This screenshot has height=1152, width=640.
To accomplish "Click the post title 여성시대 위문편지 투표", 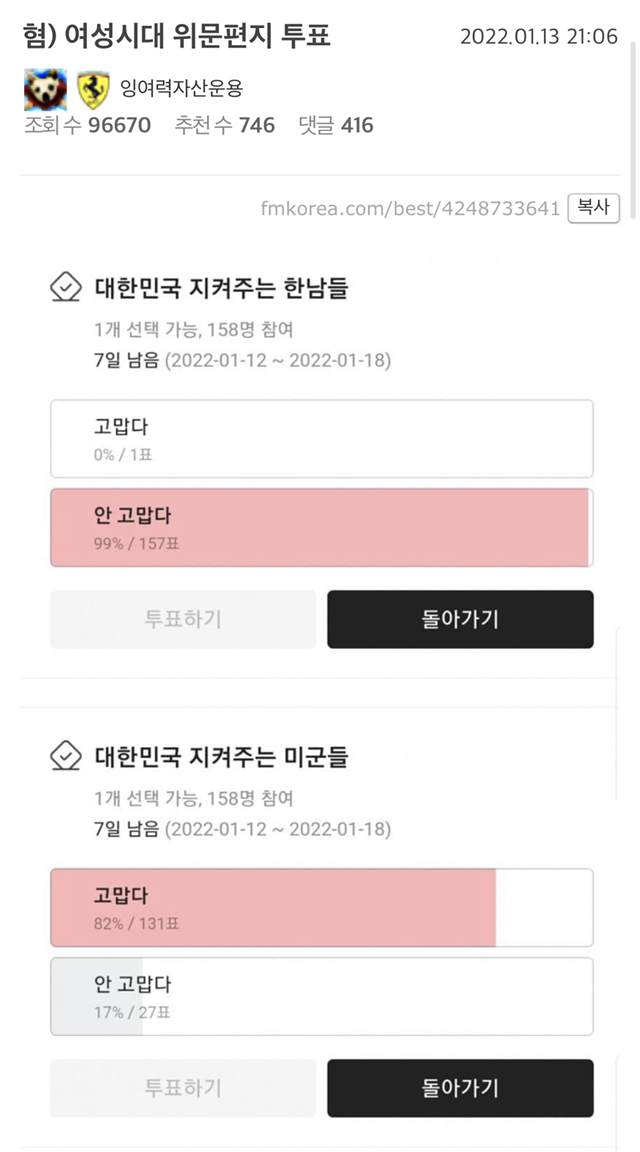I will 177,37.
